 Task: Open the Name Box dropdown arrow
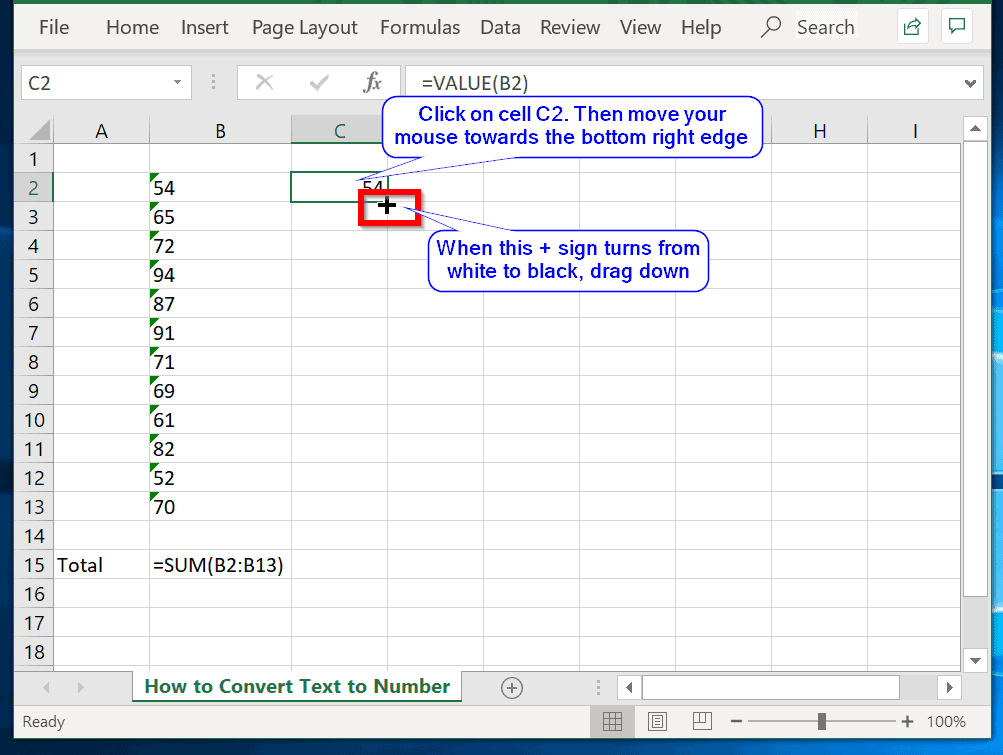[178, 82]
